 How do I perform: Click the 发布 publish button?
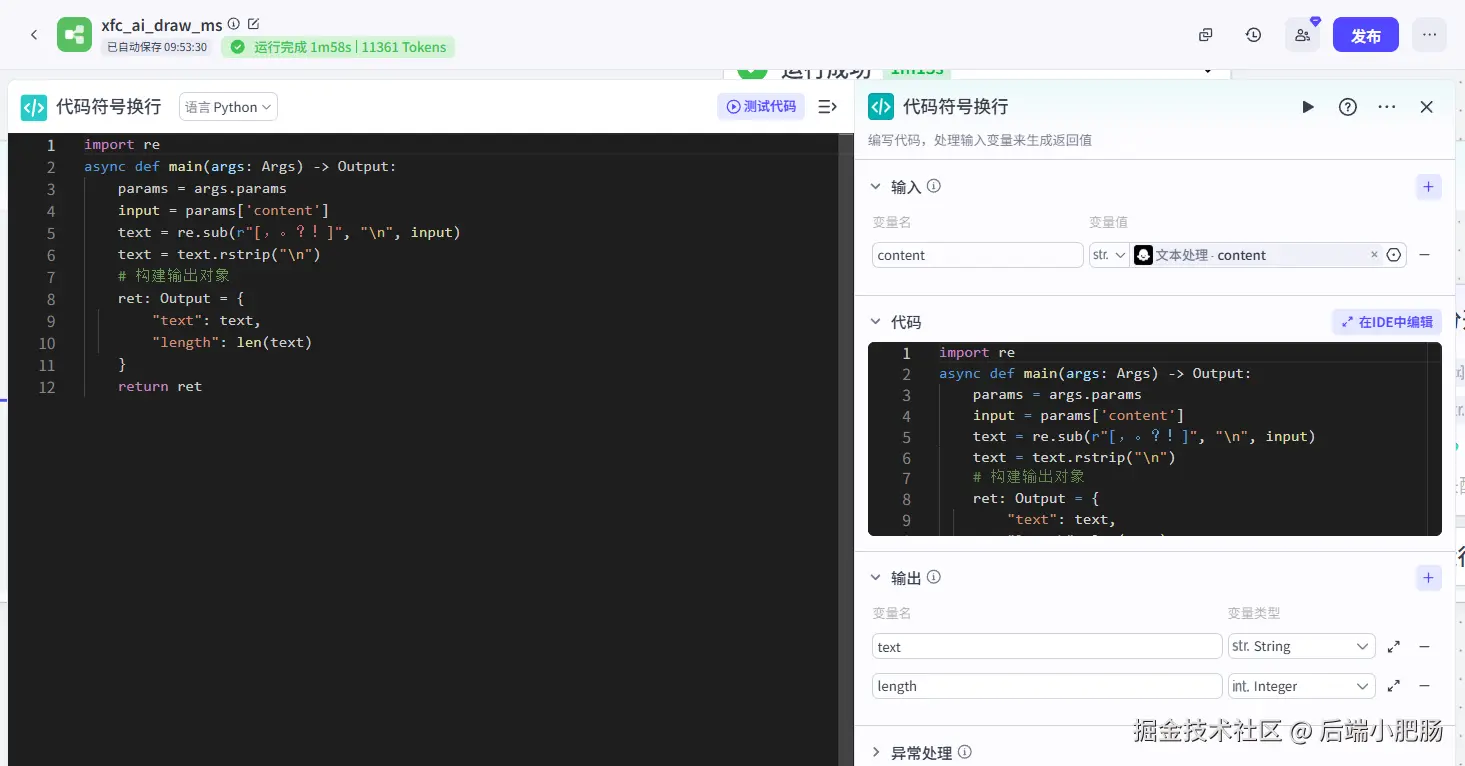coord(1366,35)
